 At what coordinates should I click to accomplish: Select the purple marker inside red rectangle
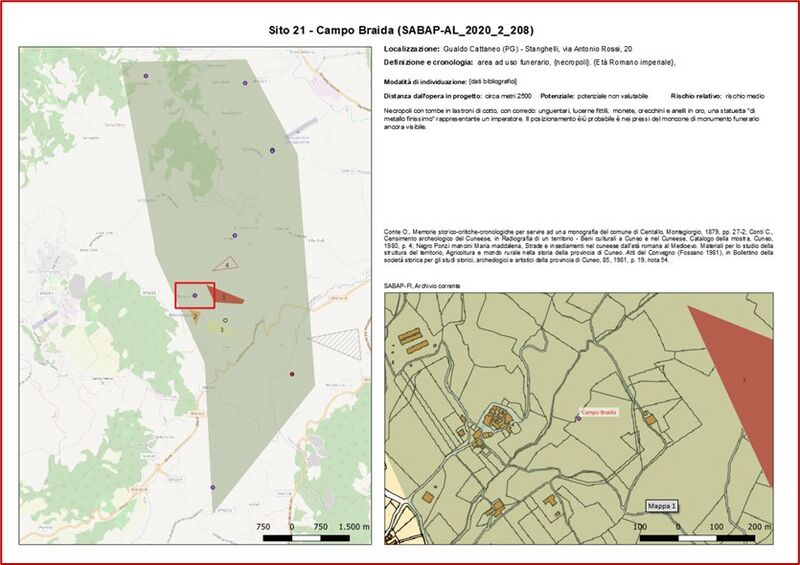(195, 295)
